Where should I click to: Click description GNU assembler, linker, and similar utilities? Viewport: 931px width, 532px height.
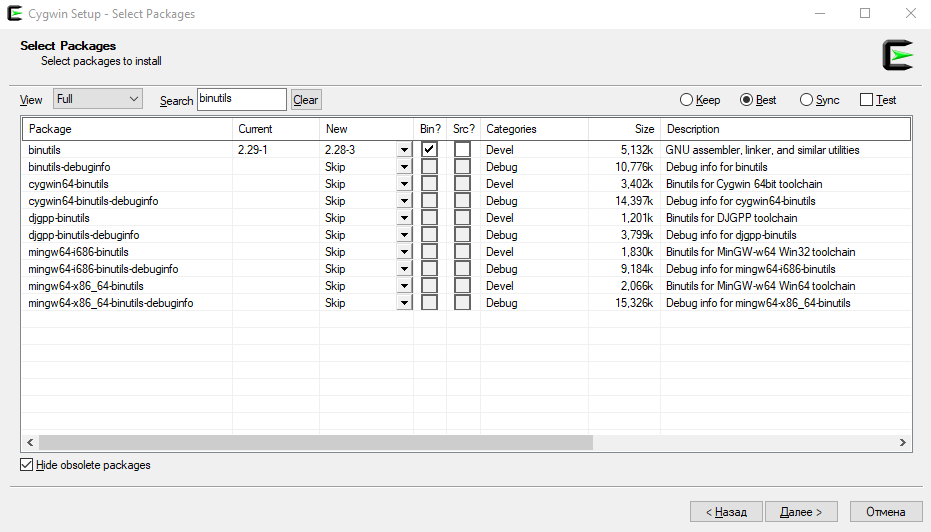coord(762,150)
